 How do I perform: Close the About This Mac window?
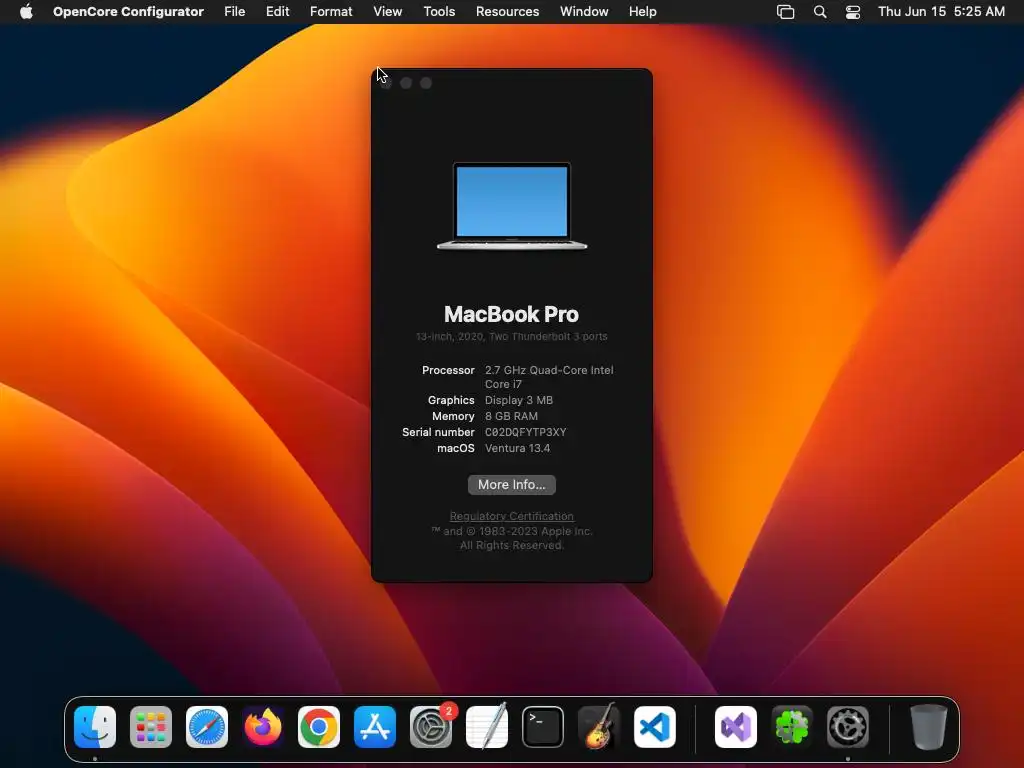tap(385, 83)
